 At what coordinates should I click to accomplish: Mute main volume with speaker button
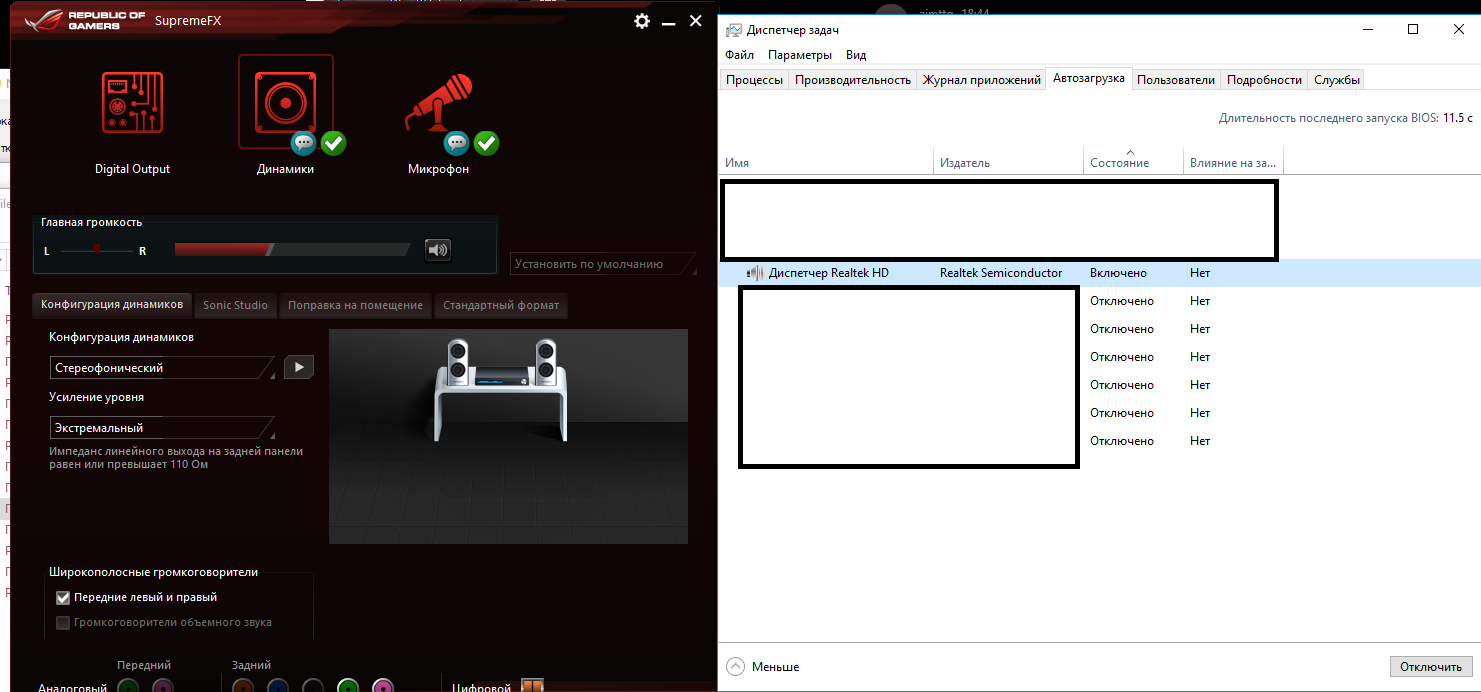(438, 250)
